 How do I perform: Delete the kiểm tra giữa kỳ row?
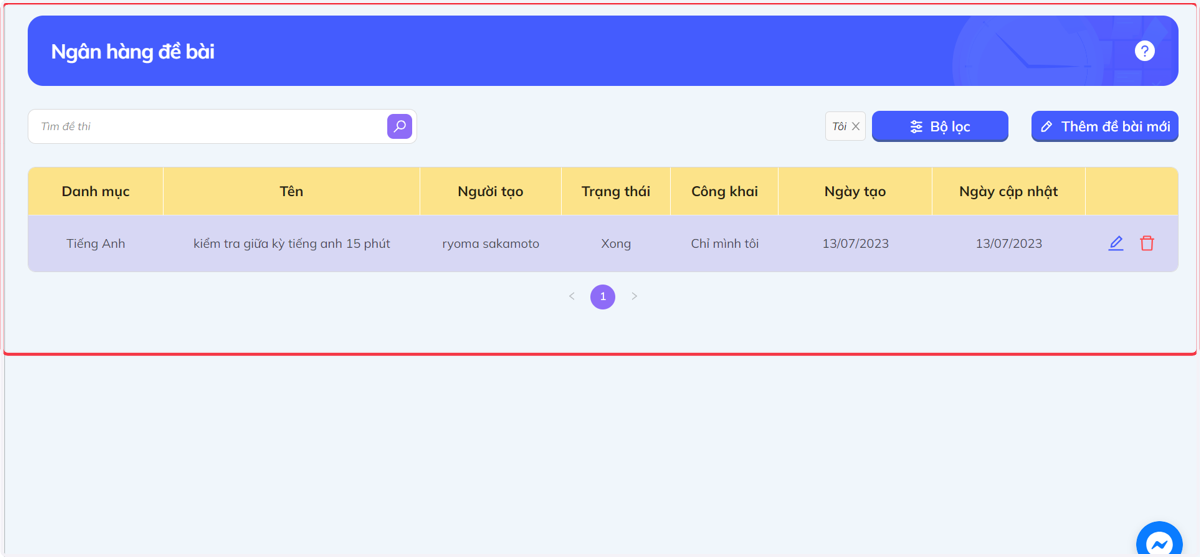(1147, 243)
